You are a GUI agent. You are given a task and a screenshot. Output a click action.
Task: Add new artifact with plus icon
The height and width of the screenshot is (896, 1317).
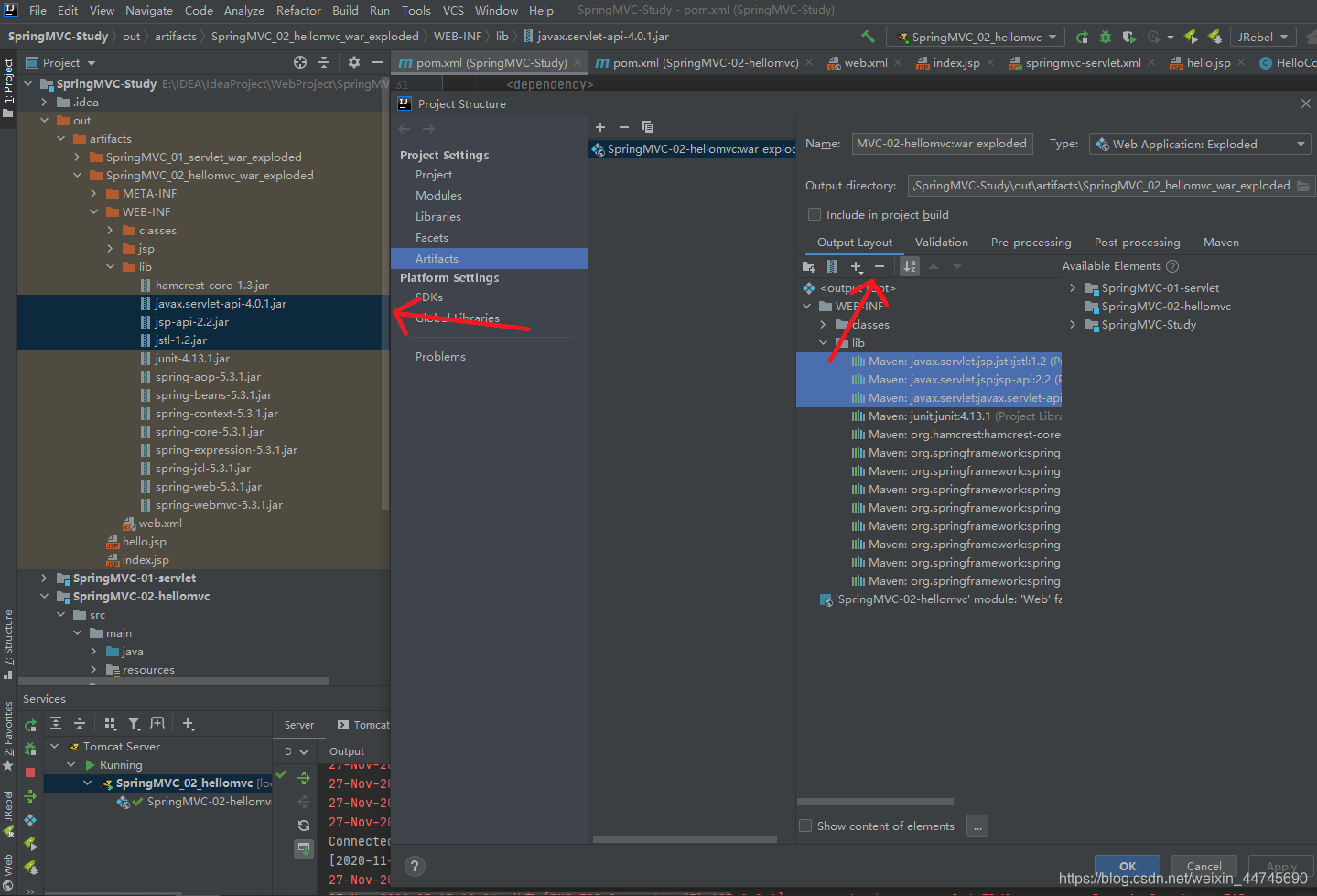600,127
